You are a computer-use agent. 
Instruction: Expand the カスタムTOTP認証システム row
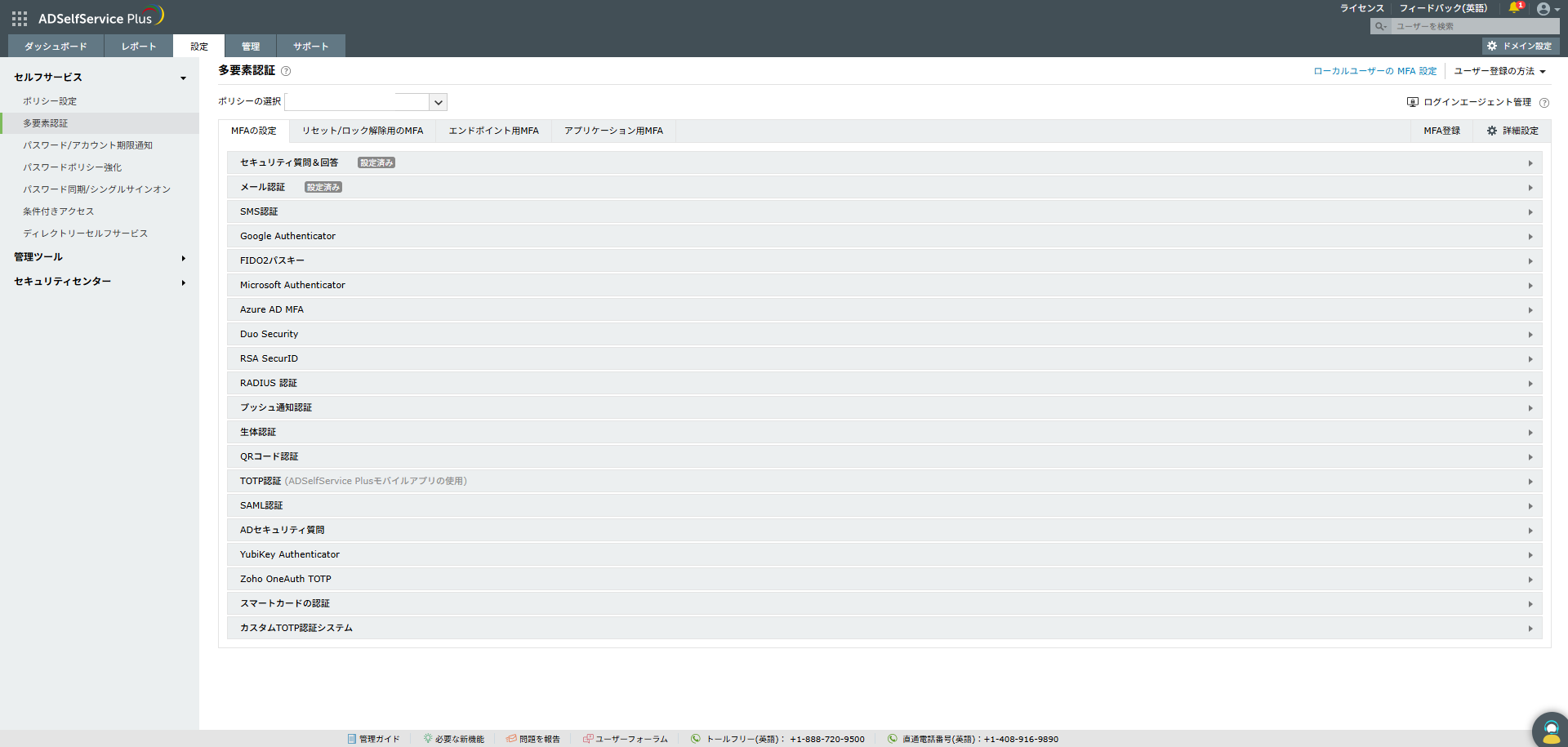pos(884,629)
